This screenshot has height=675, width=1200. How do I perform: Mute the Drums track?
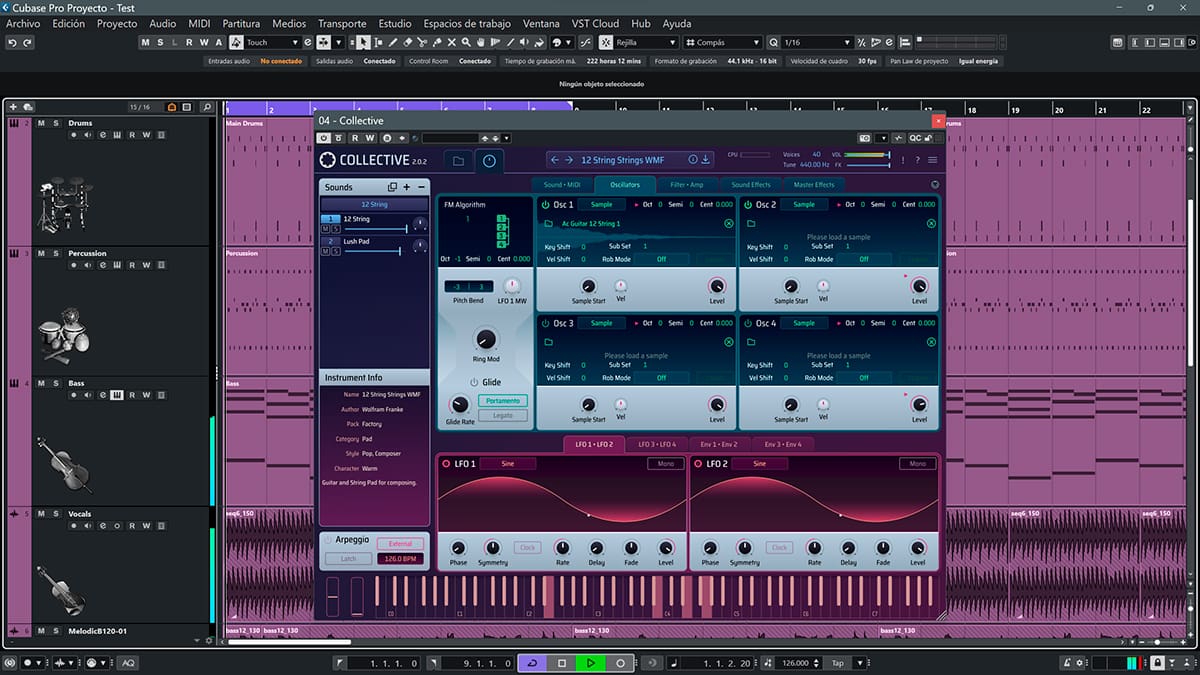pos(41,123)
